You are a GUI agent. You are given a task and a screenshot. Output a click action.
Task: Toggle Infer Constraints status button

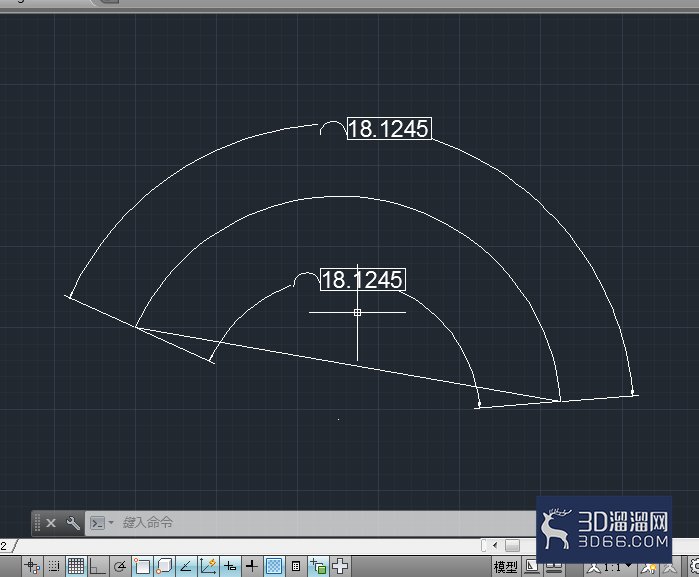coord(32,566)
